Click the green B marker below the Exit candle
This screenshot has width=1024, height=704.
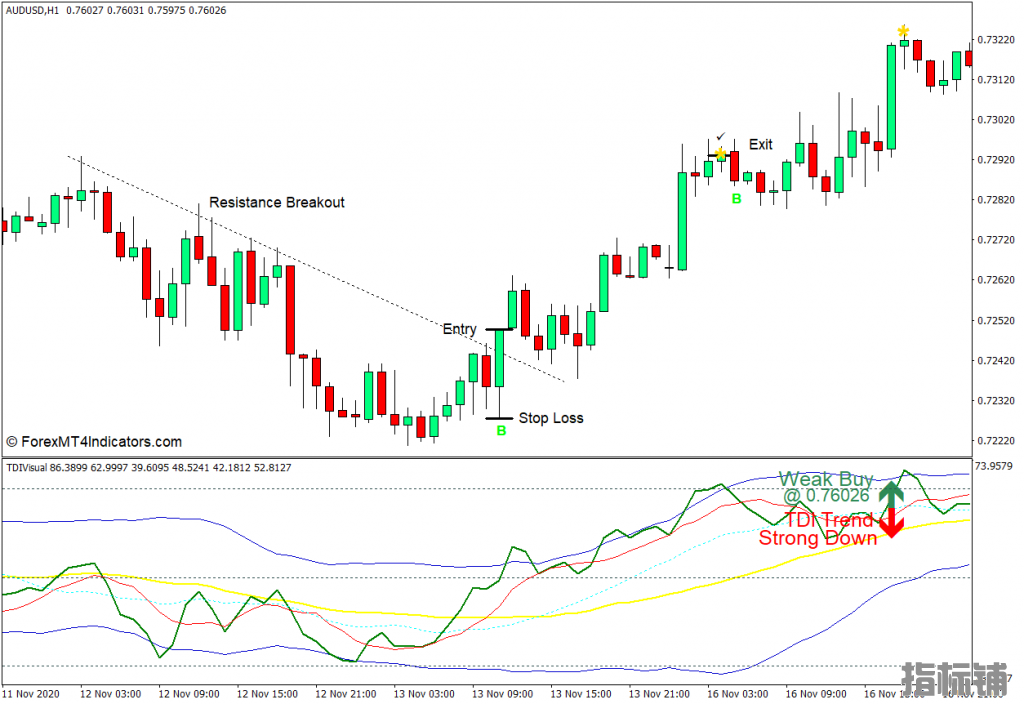coord(736,199)
